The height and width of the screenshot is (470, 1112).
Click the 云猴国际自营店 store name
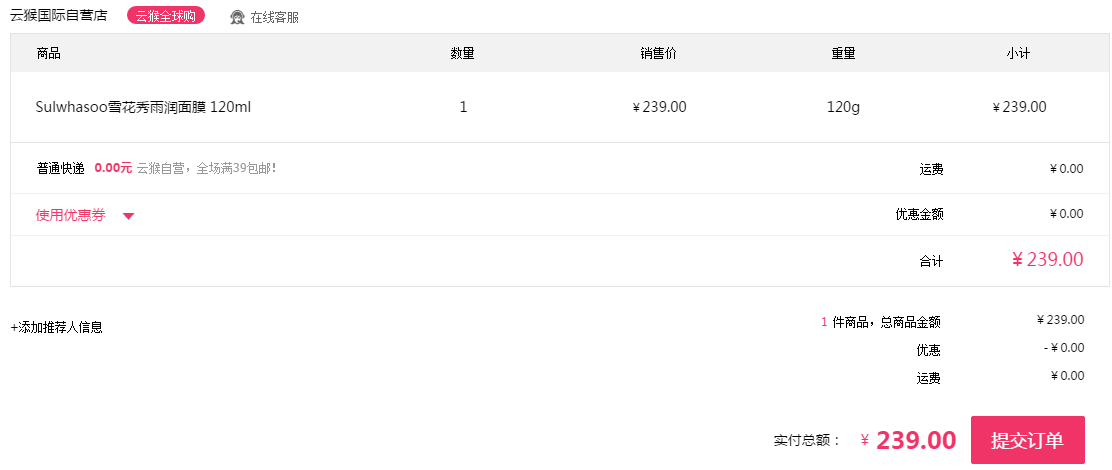[58, 15]
